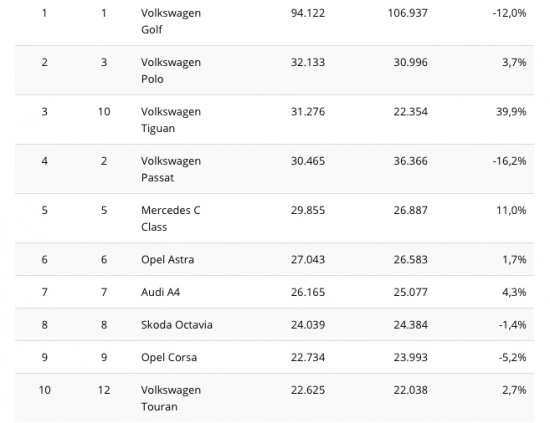Click the Volkswagen Passat model name
The height and width of the screenshot is (423, 550).
171,169
